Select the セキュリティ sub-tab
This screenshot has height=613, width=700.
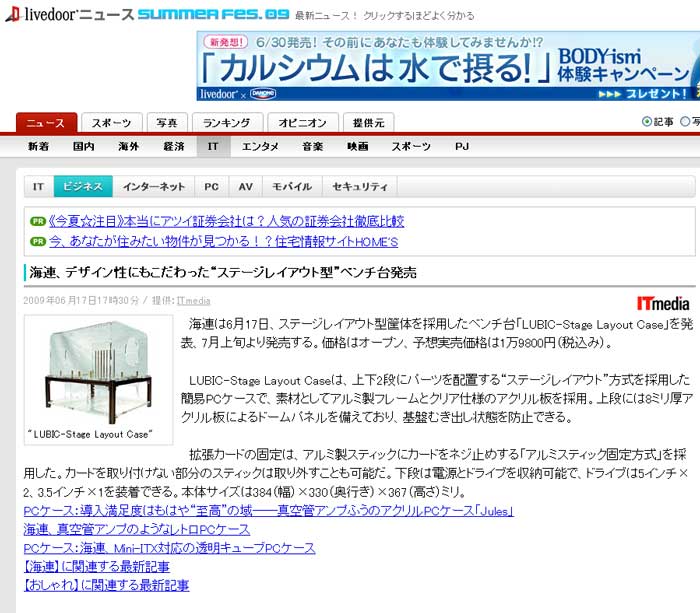click(x=360, y=187)
